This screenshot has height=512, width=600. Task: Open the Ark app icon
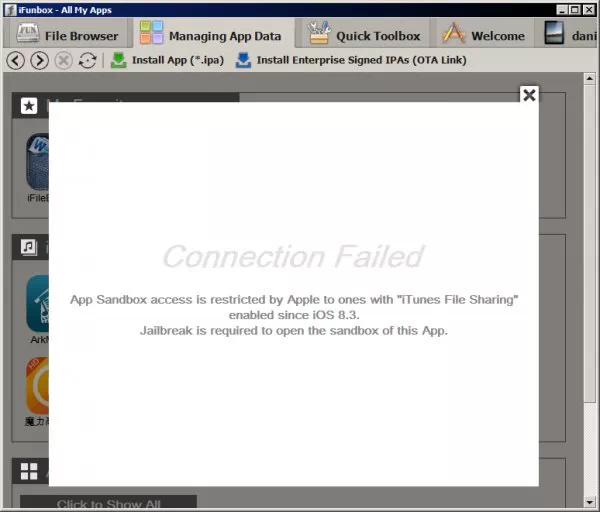coord(38,304)
